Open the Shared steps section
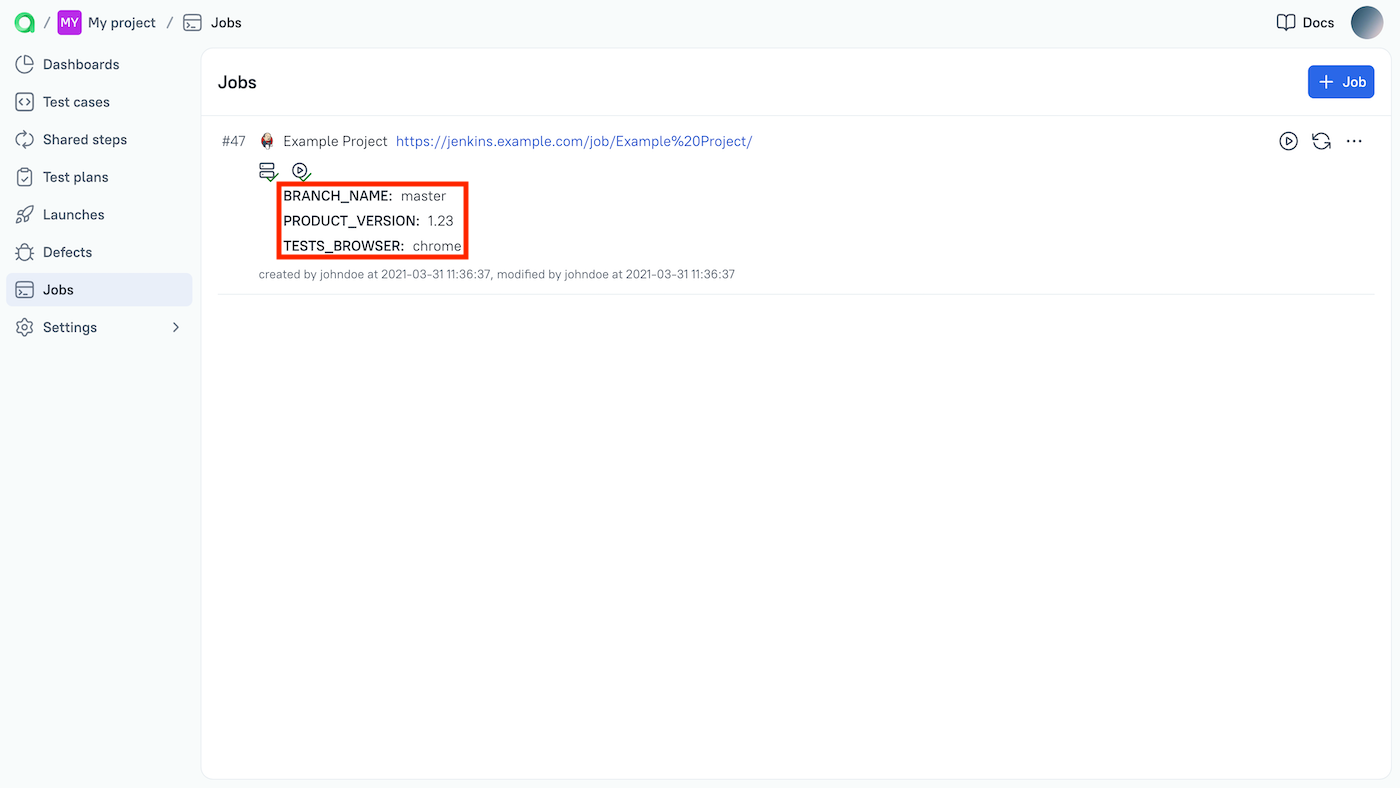 (x=85, y=139)
